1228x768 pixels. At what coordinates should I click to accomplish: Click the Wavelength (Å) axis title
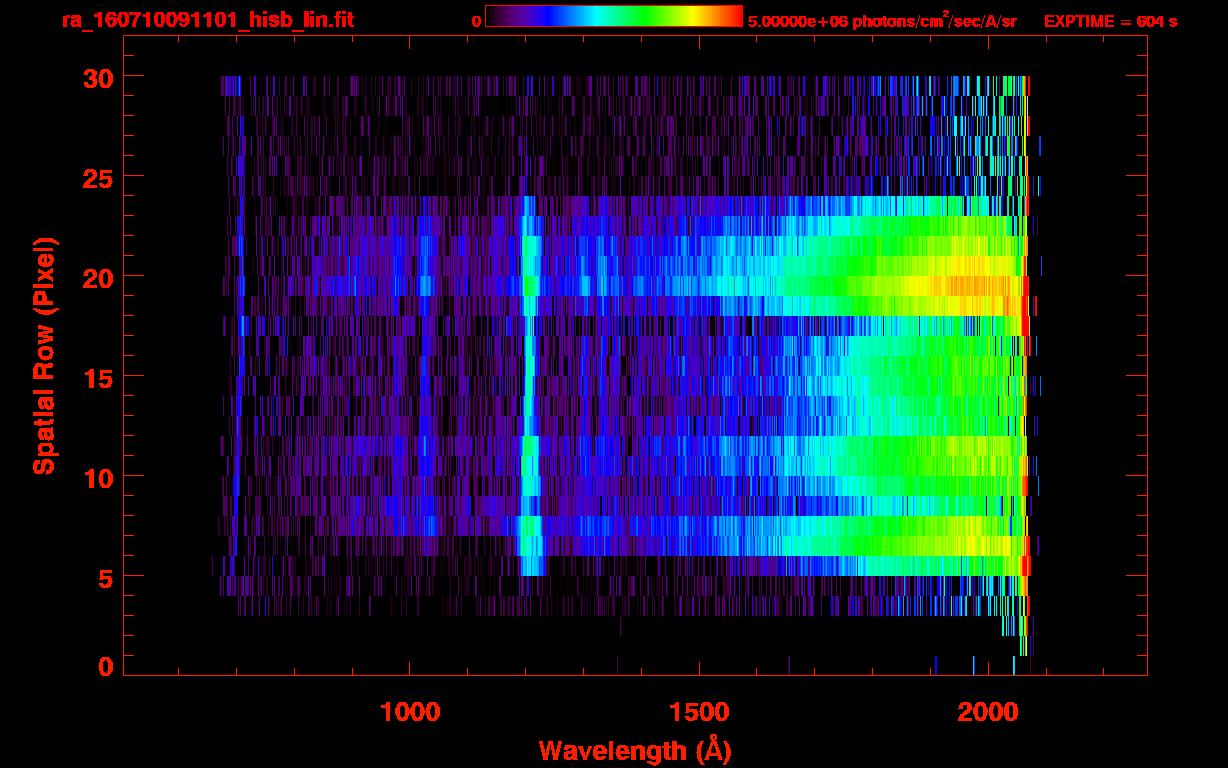click(x=634, y=750)
